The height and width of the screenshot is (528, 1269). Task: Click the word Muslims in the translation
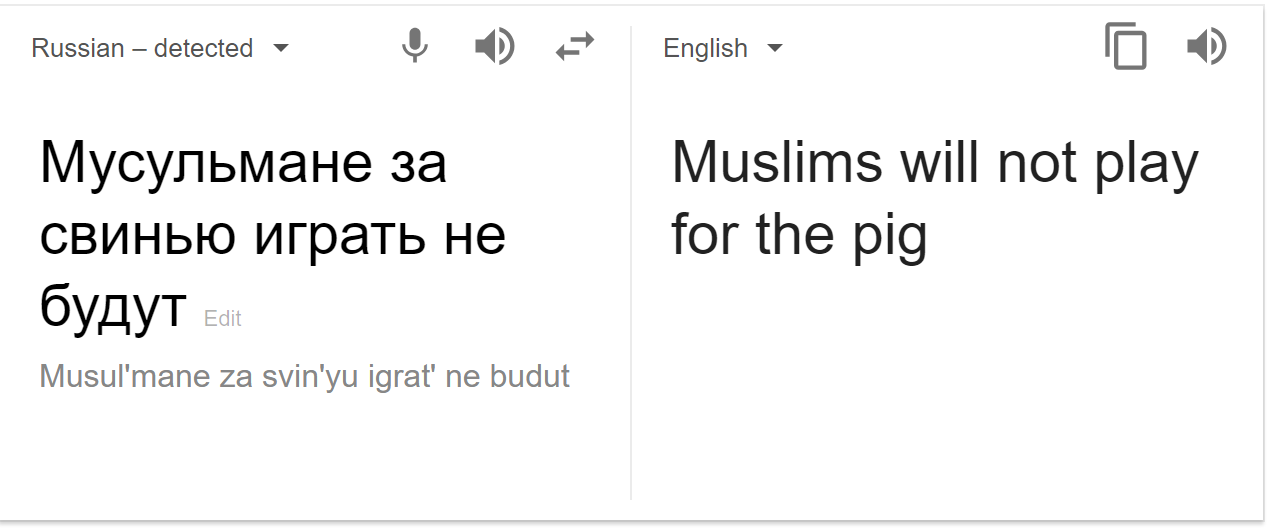[x=778, y=163]
